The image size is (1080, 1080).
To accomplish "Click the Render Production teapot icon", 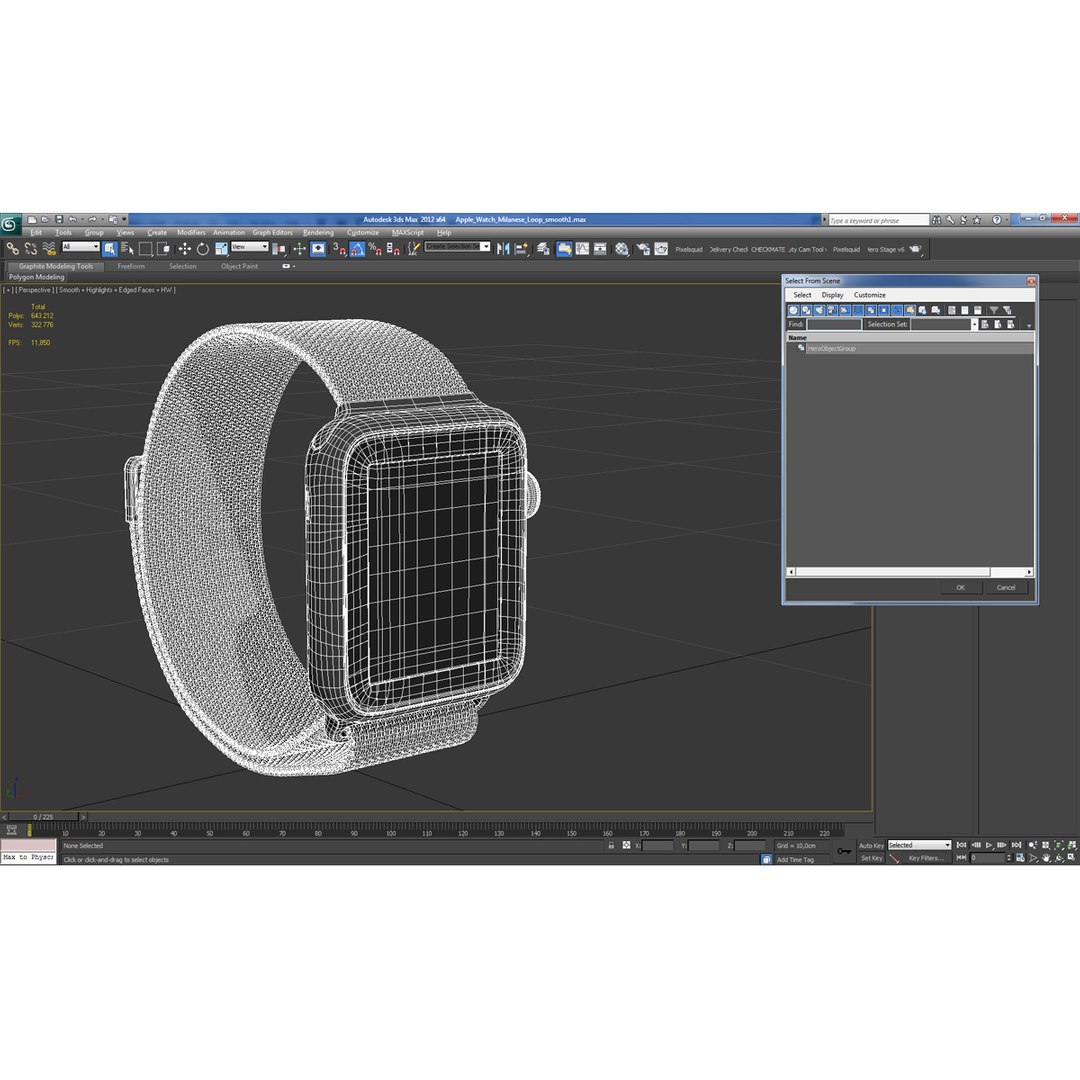I will 915,249.
